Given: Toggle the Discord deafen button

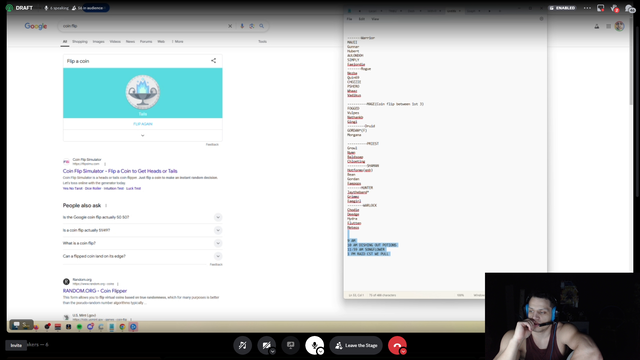Looking at the screenshot, I should tap(242, 345).
